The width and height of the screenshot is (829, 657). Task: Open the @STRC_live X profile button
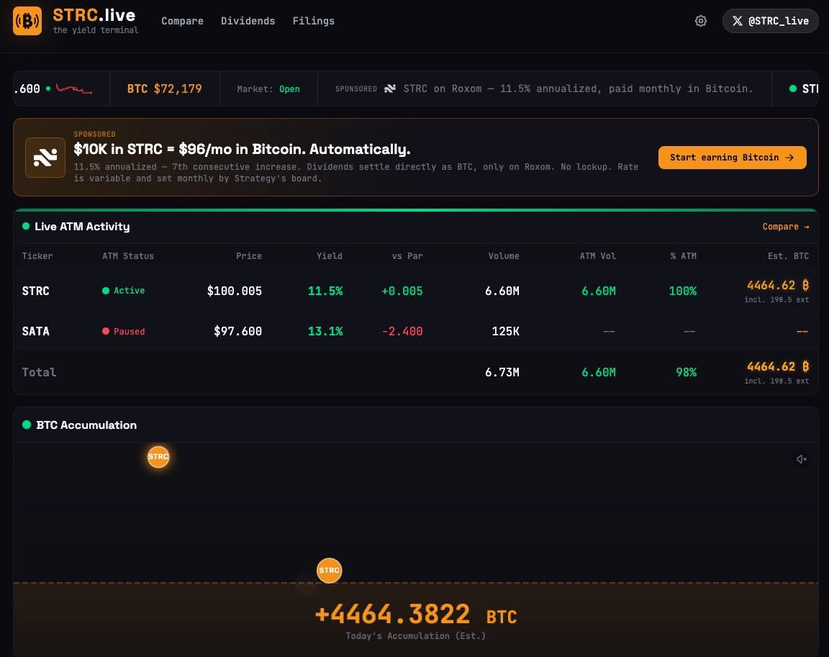(770, 21)
